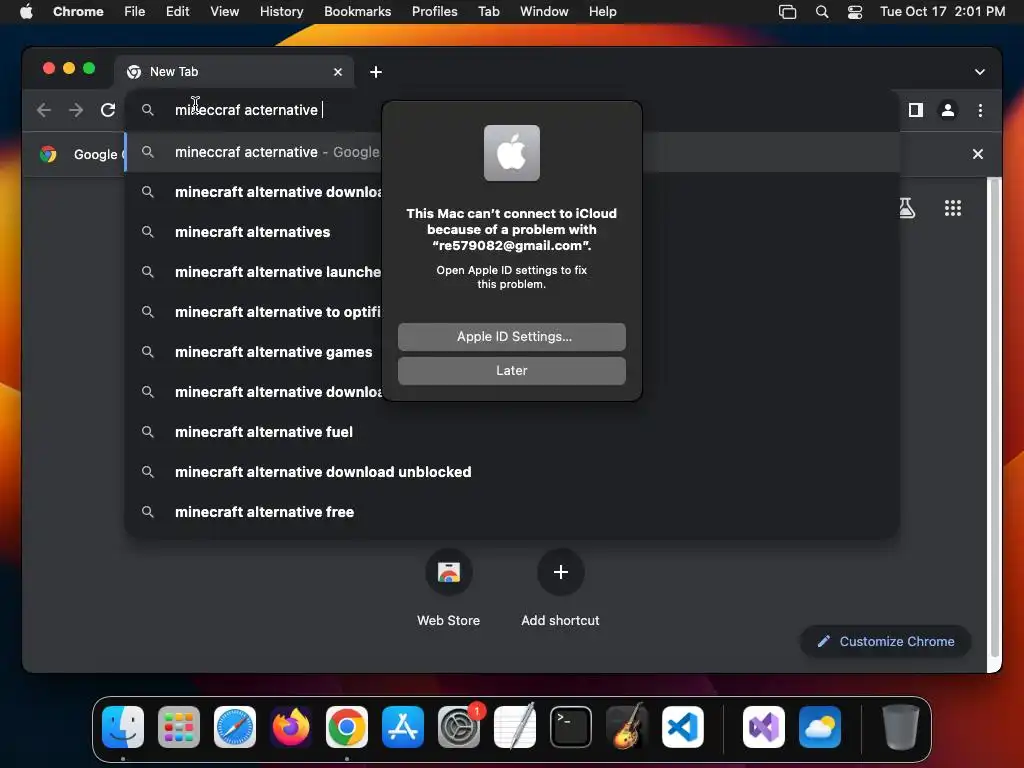
Task: Open the Profiles menu
Action: click(x=434, y=12)
